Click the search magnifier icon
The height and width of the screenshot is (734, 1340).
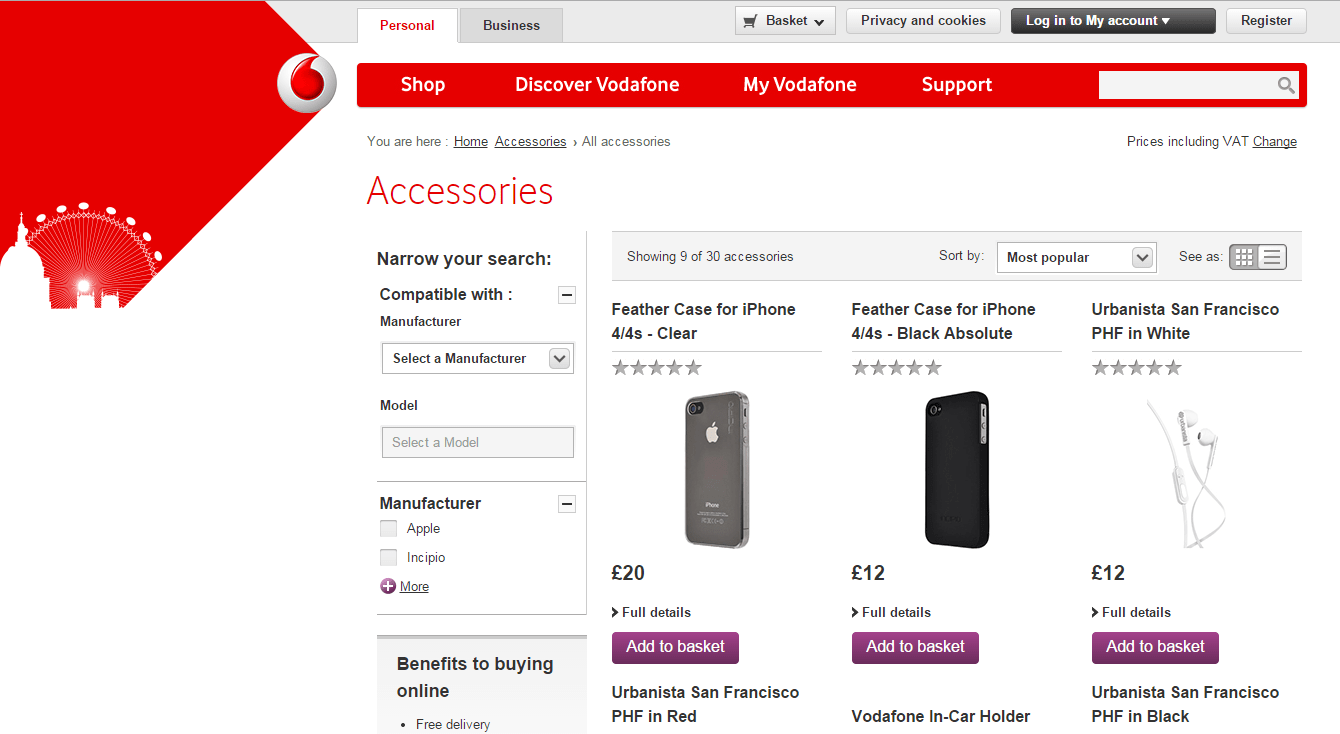(x=1286, y=86)
